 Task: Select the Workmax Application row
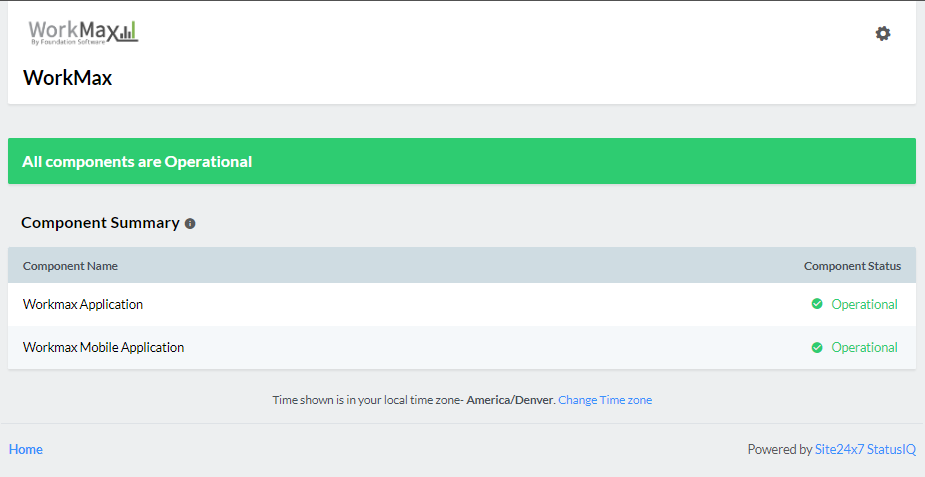tap(462, 304)
